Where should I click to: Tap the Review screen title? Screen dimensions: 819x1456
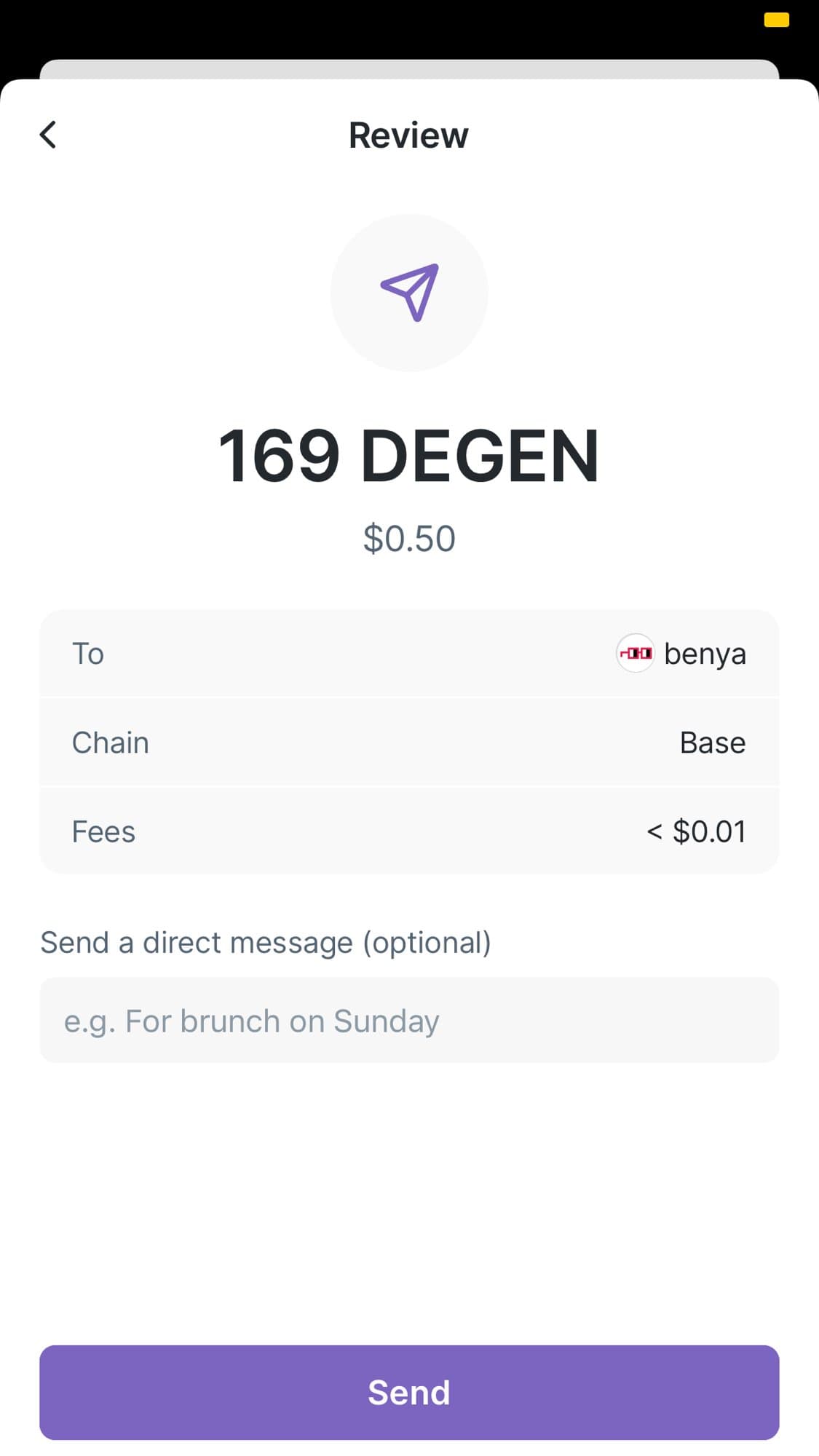click(408, 135)
